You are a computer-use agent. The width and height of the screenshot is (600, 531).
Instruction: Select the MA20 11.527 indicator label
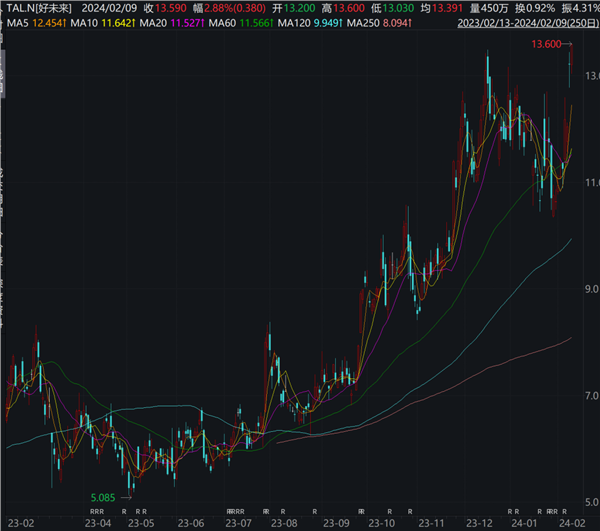[x=172, y=23]
